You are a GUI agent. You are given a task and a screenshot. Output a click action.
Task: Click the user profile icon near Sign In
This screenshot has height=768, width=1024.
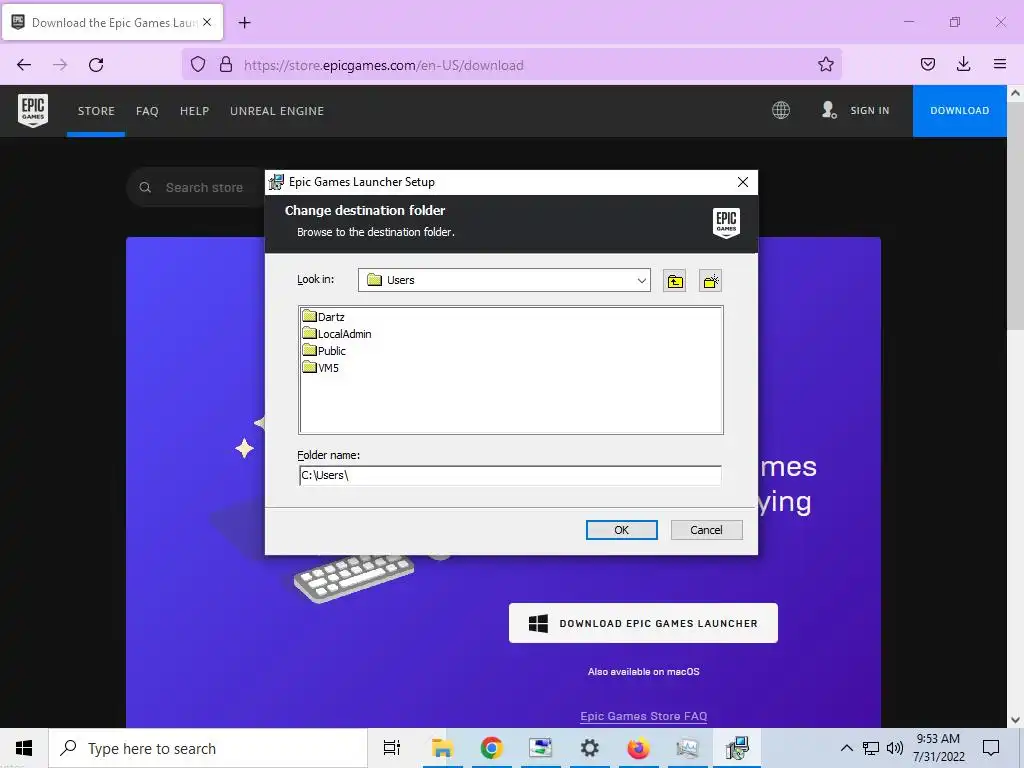[x=829, y=110]
